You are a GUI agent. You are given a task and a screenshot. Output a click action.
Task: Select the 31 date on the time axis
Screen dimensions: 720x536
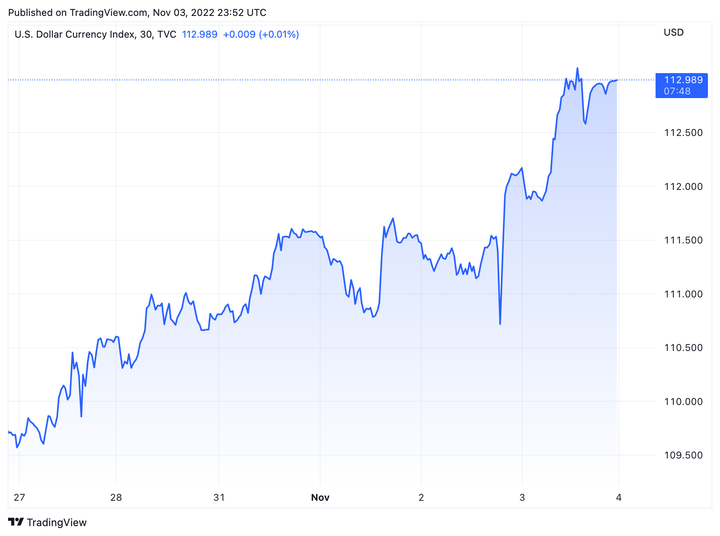[x=220, y=497]
